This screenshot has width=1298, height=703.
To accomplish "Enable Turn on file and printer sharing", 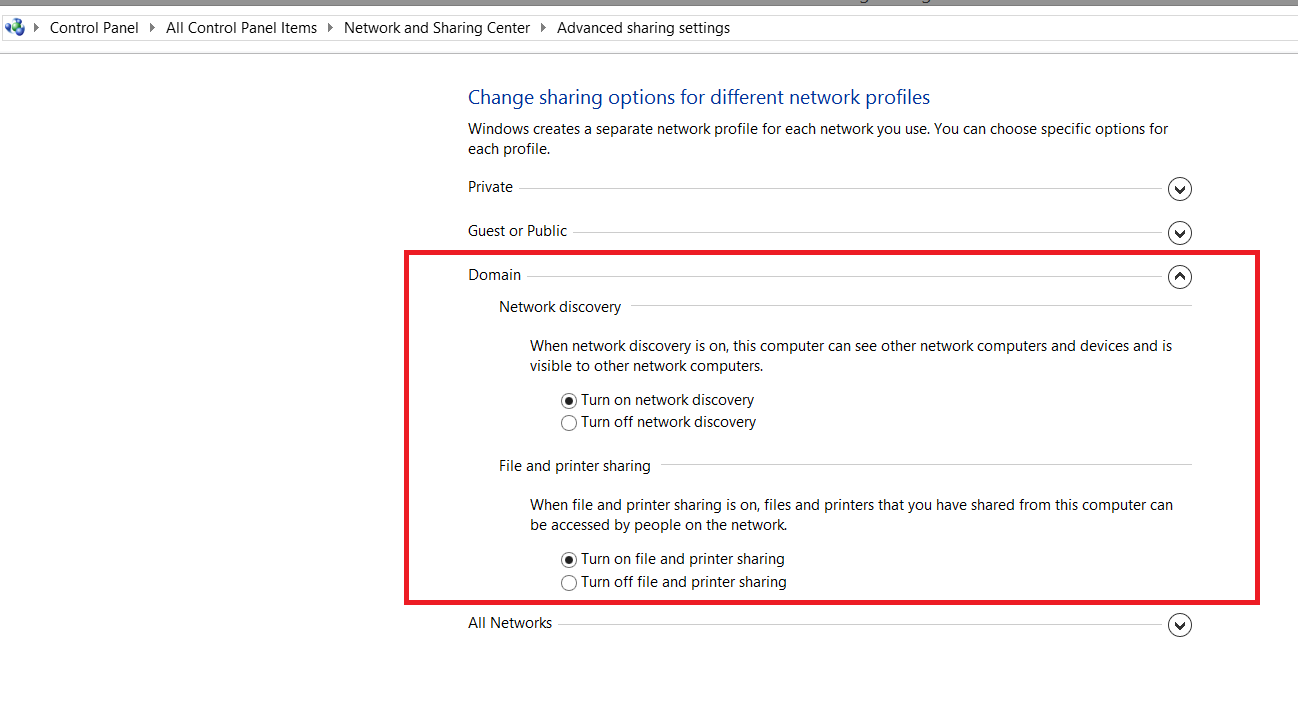I will [x=569, y=560].
